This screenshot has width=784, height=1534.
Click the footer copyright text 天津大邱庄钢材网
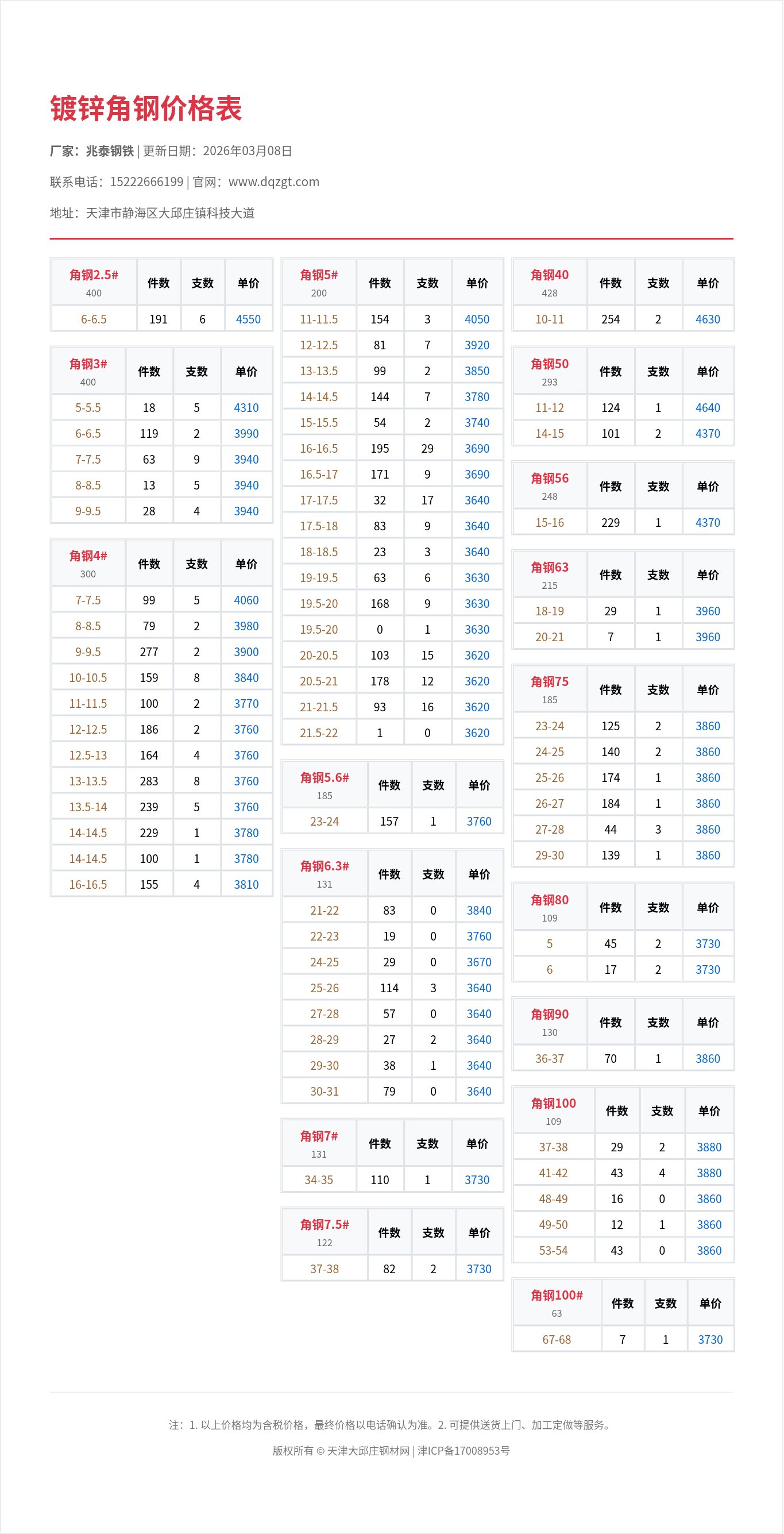369,1451
